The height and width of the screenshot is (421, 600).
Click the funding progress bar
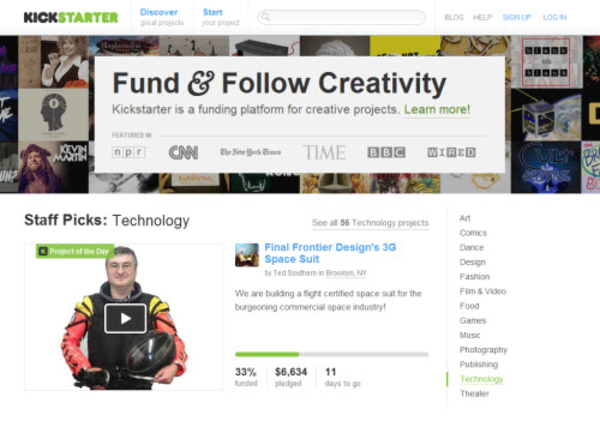pyautogui.click(x=332, y=354)
